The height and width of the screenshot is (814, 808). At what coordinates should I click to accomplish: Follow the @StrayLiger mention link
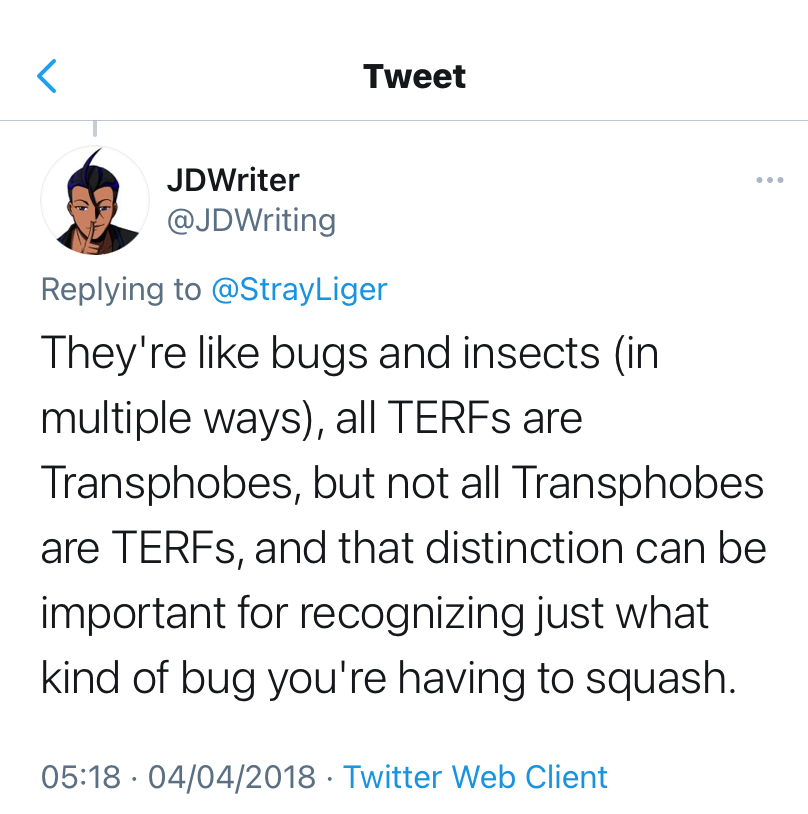(x=299, y=290)
